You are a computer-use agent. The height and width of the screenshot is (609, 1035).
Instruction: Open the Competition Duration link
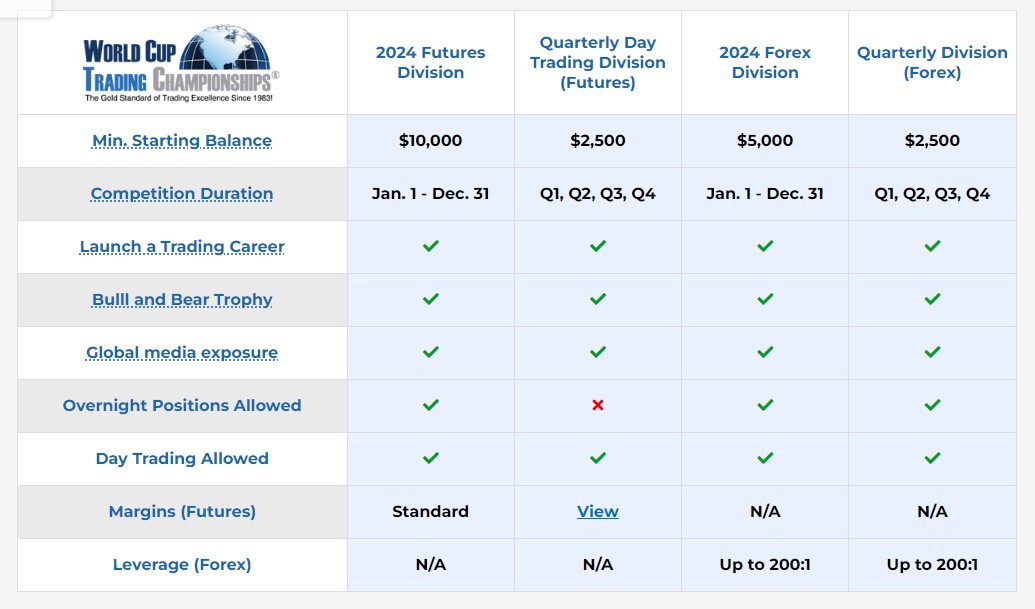pyautogui.click(x=182, y=193)
